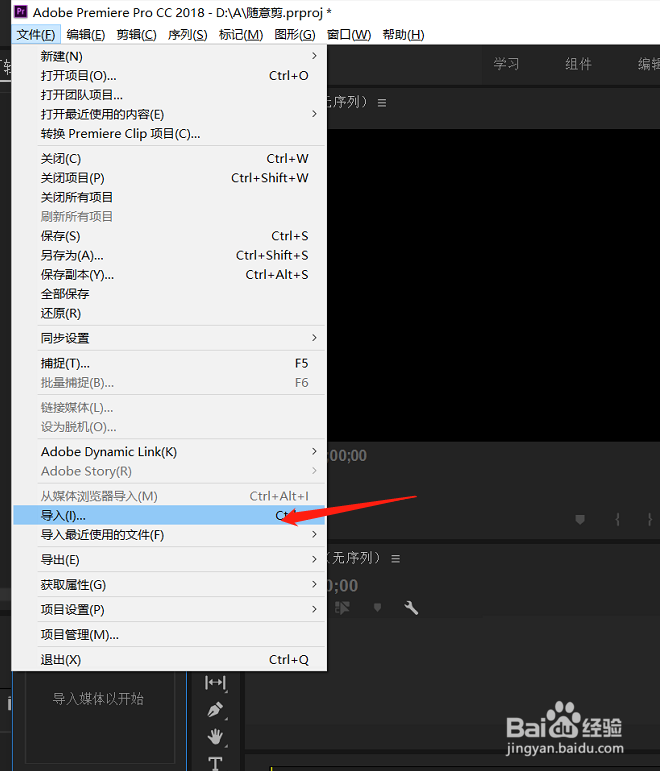This screenshot has height=771, width=660.
Task: Expand the 获取属性(G) submenu
Action: pyautogui.click(x=170, y=585)
